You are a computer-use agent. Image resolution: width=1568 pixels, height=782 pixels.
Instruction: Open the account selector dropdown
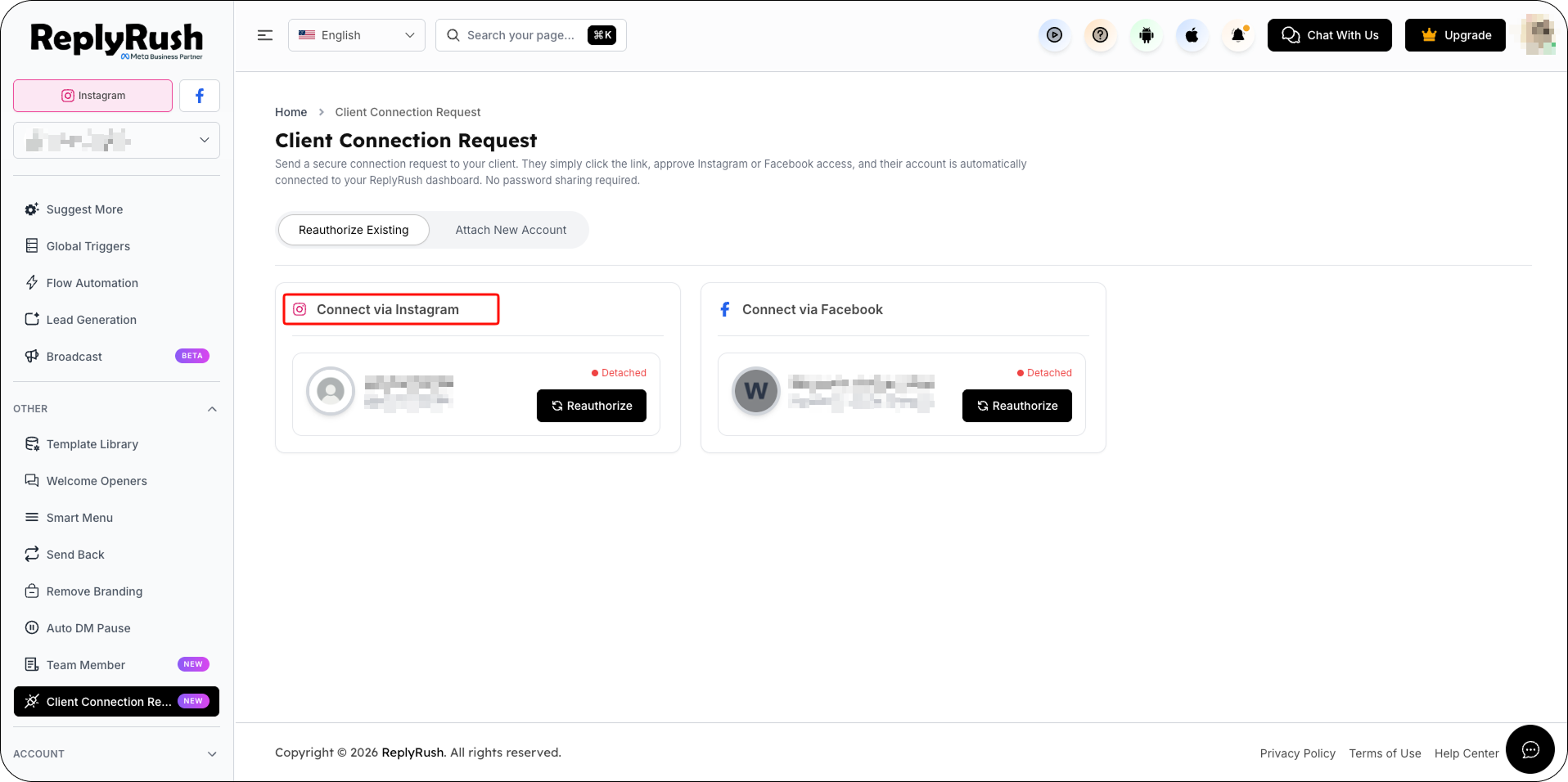(x=117, y=141)
